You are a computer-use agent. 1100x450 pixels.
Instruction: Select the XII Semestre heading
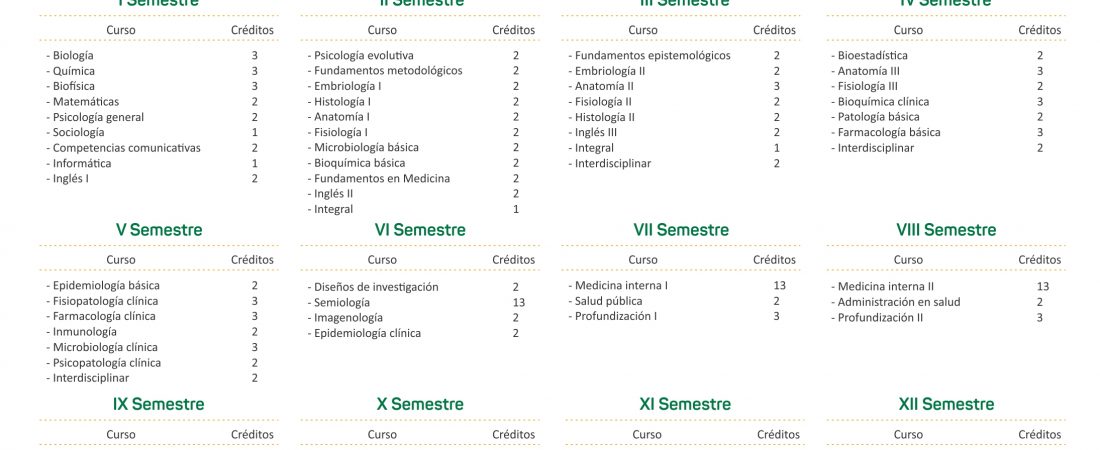(946, 404)
